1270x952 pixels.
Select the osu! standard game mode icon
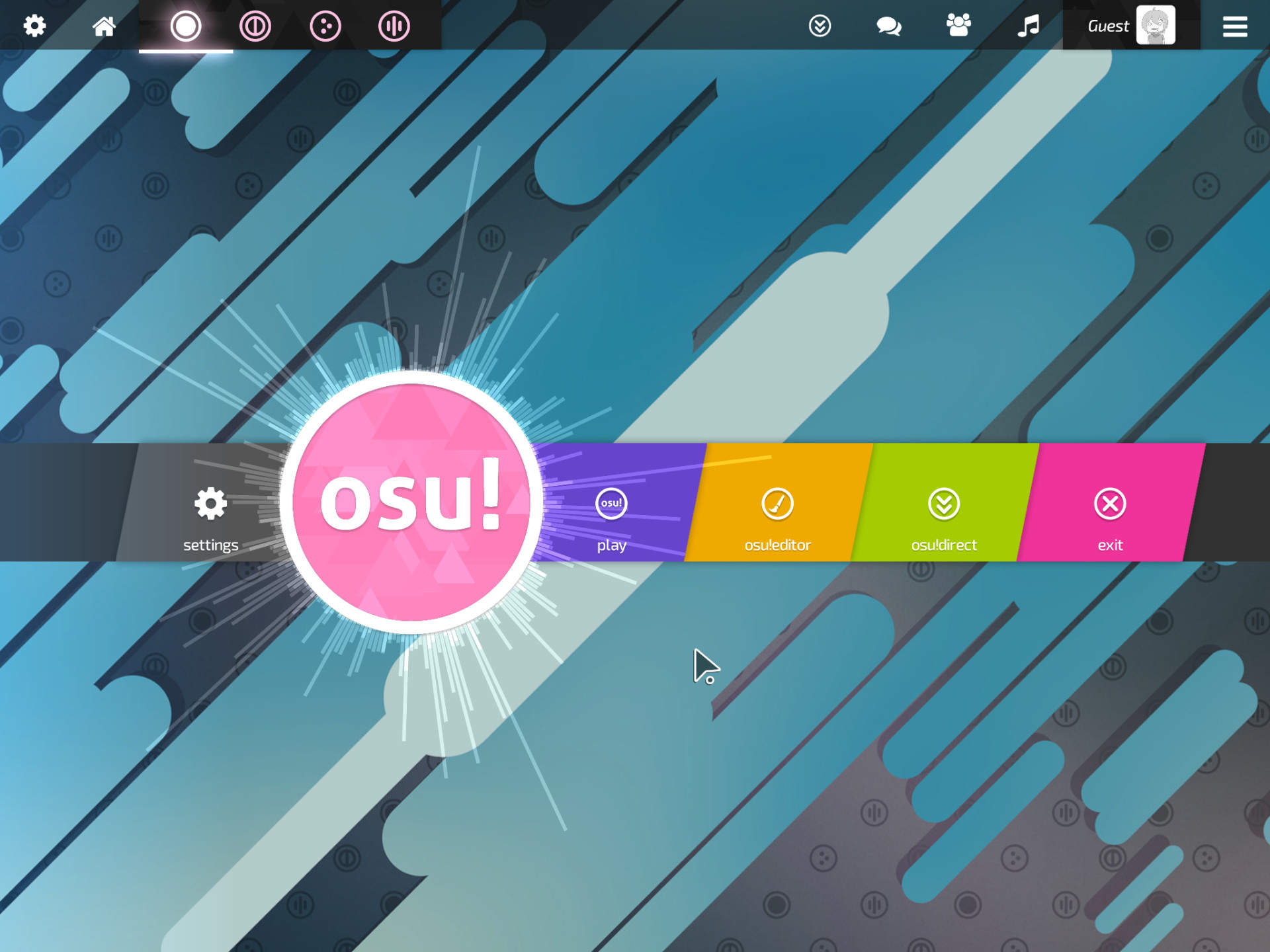point(185,26)
